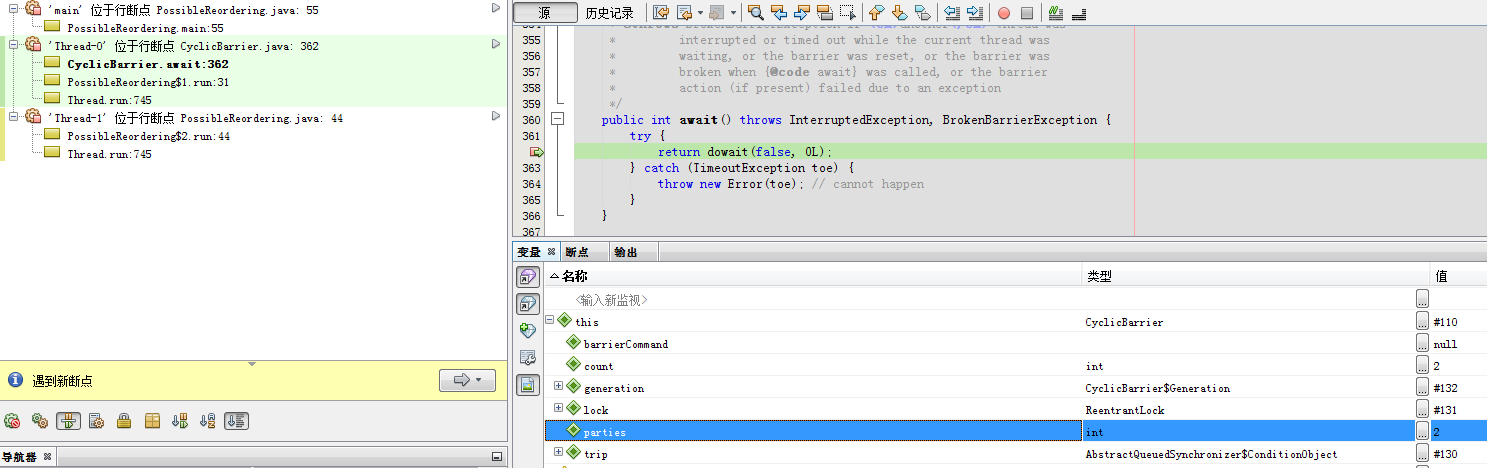
Task: Expand the 'generation' variable node
Action: click(559, 387)
